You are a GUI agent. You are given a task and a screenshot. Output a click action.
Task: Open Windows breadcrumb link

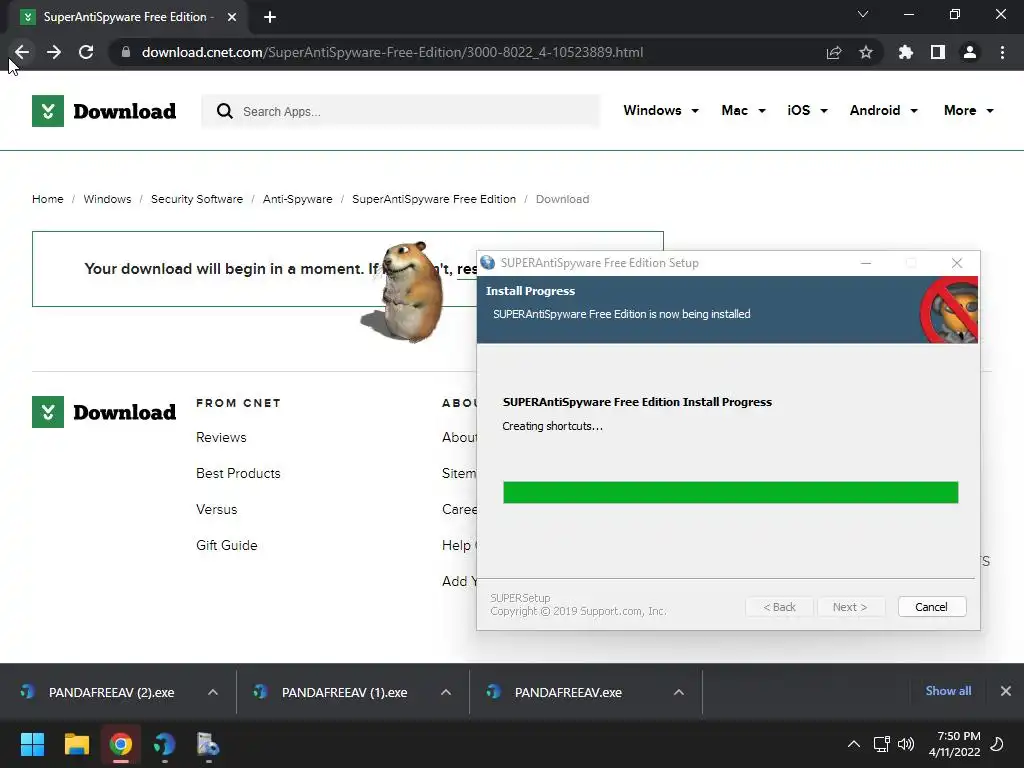pyautogui.click(x=107, y=199)
